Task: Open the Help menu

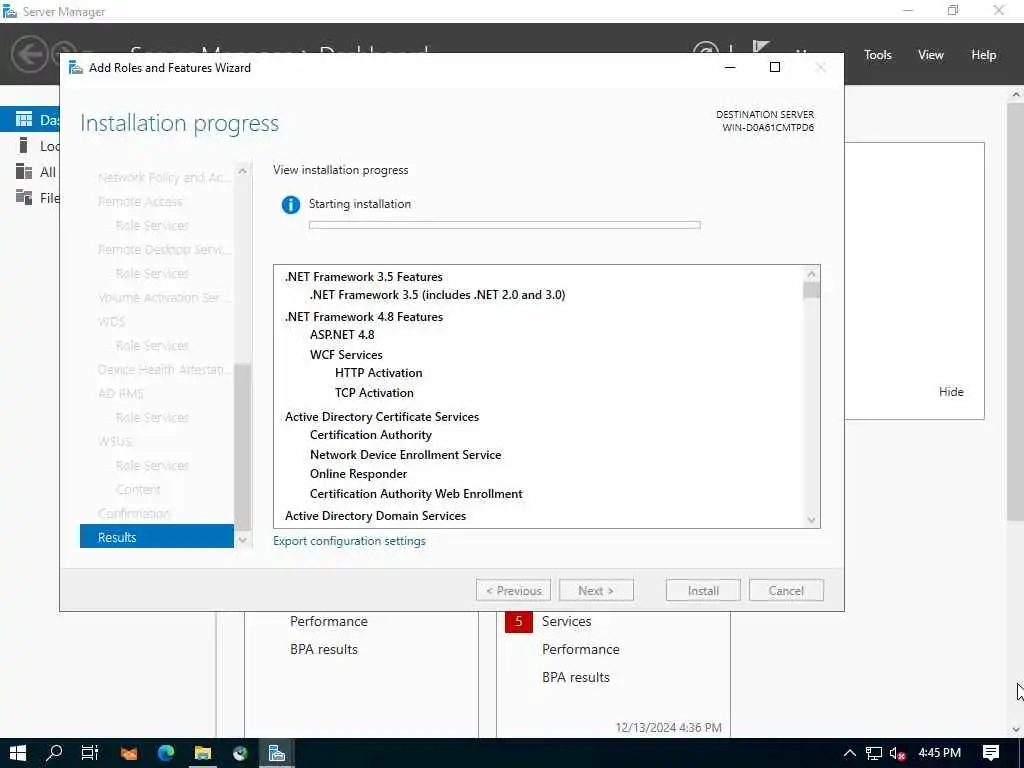Action: (984, 55)
